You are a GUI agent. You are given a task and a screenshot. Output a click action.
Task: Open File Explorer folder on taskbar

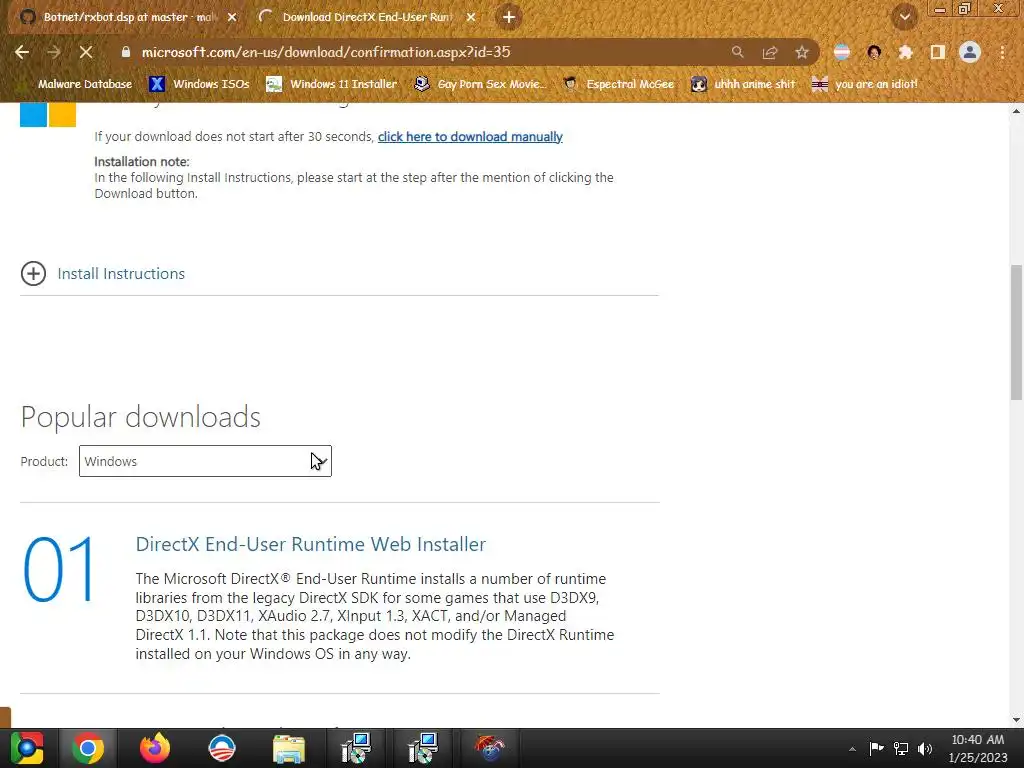tap(289, 748)
